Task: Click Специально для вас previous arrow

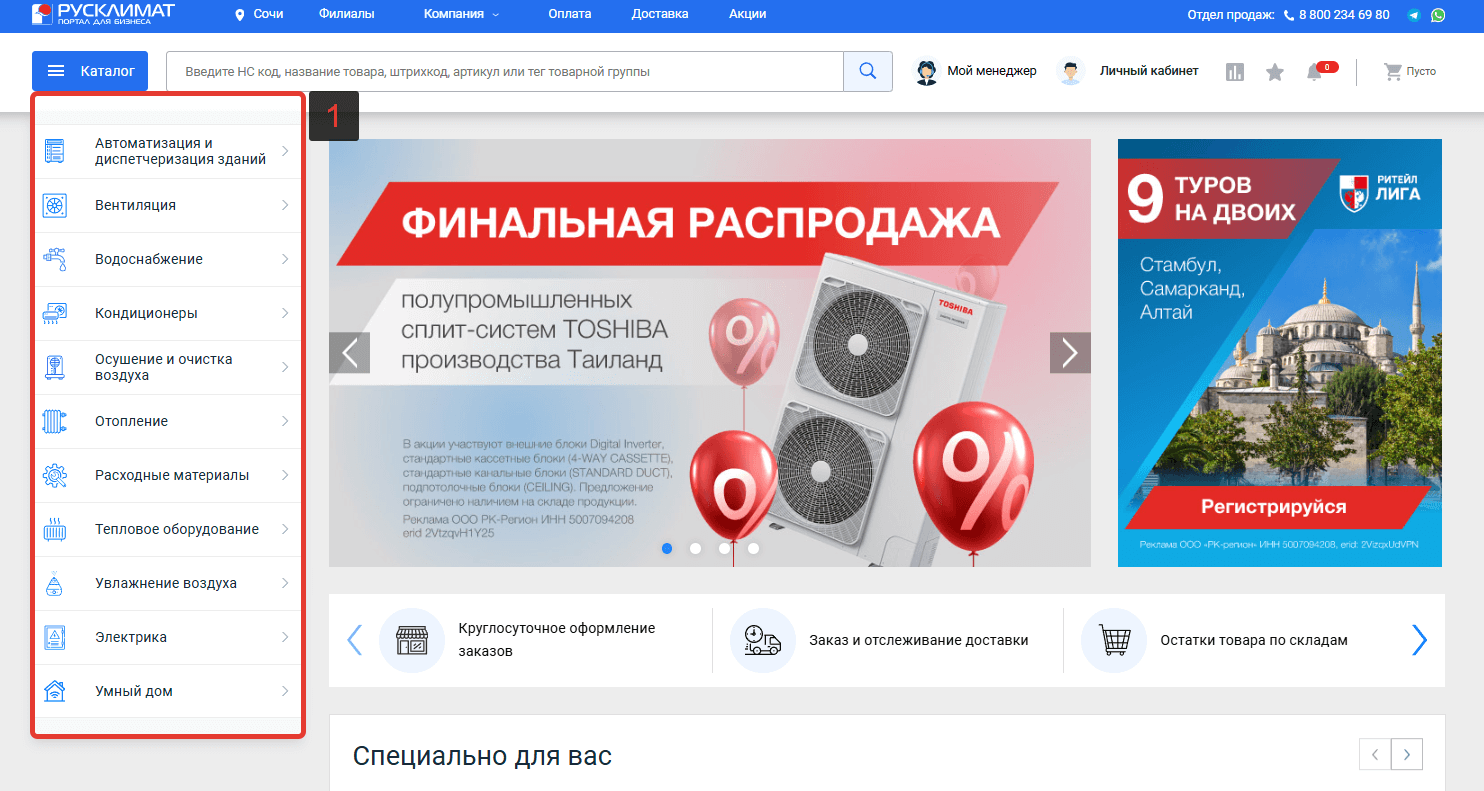Action: (x=1375, y=754)
